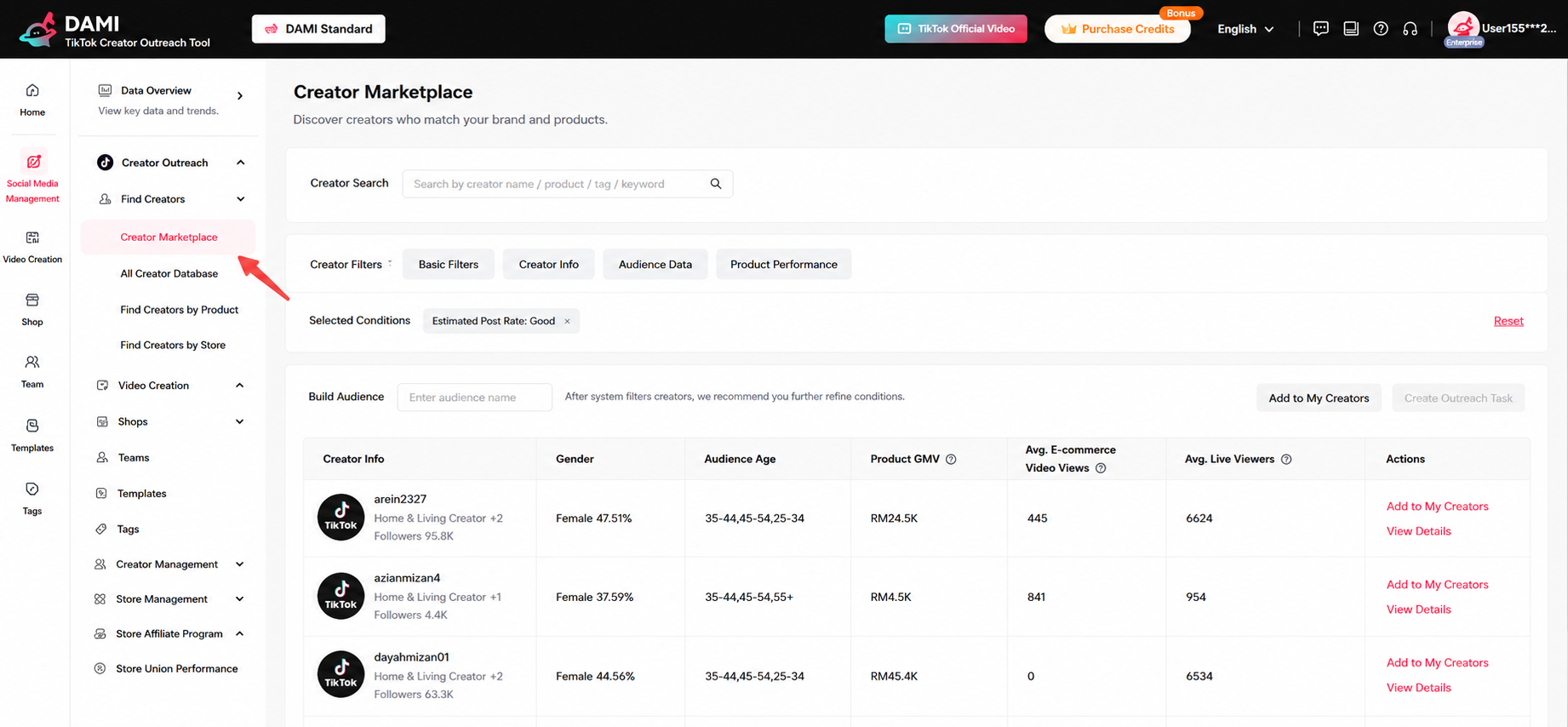This screenshot has height=727, width=1568.
Task: Select Creator Marketplace menu item
Action: tap(169, 237)
